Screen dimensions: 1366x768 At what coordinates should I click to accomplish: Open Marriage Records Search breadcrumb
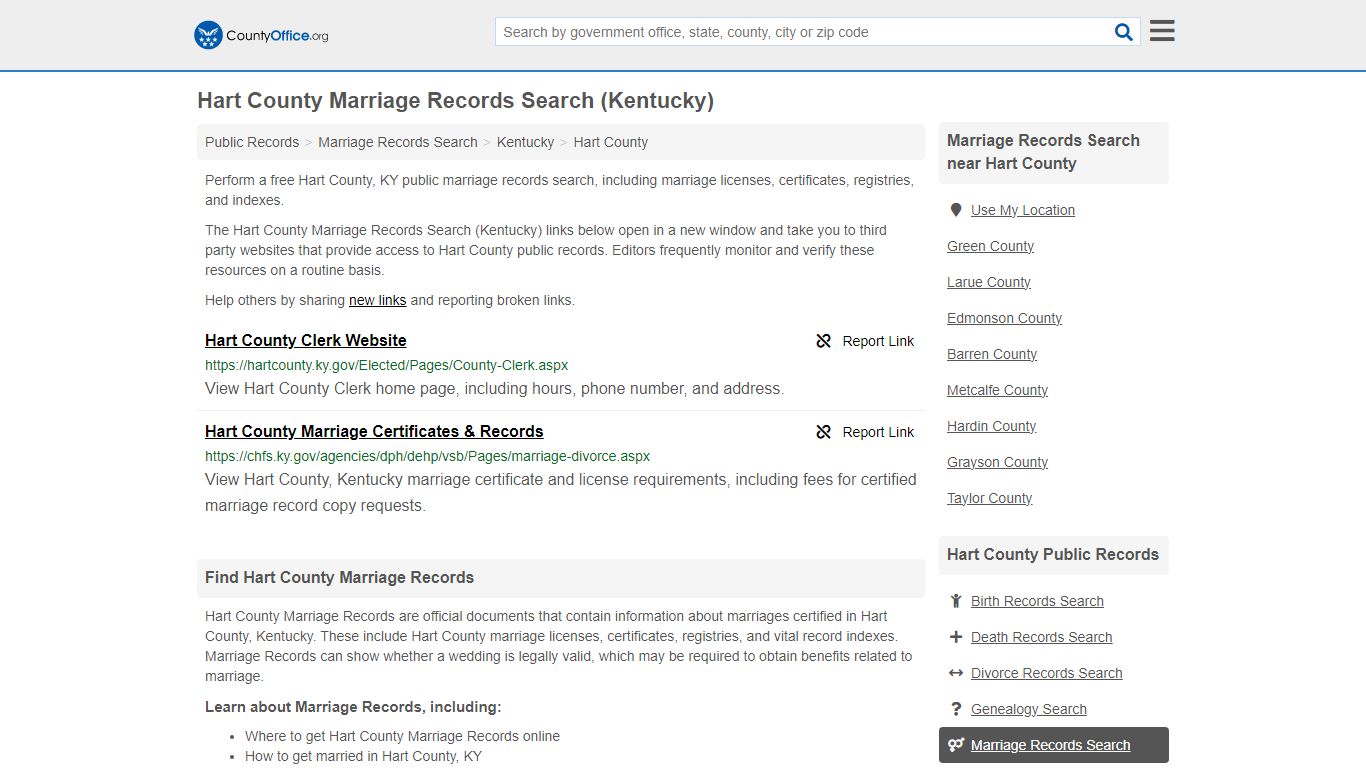point(398,142)
